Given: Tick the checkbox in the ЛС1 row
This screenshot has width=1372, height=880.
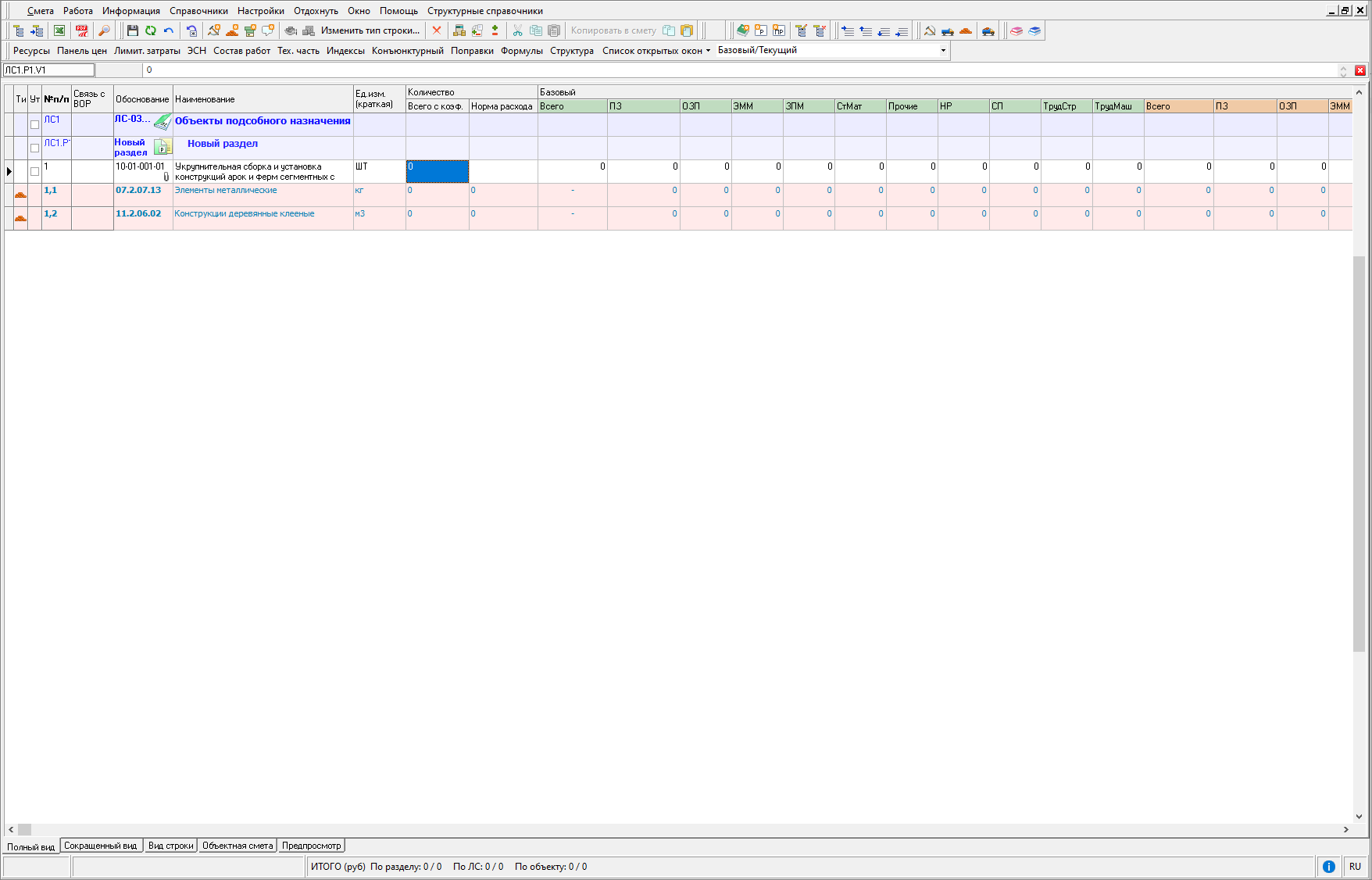Looking at the screenshot, I should pyautogui.click(x=34, y=124).
